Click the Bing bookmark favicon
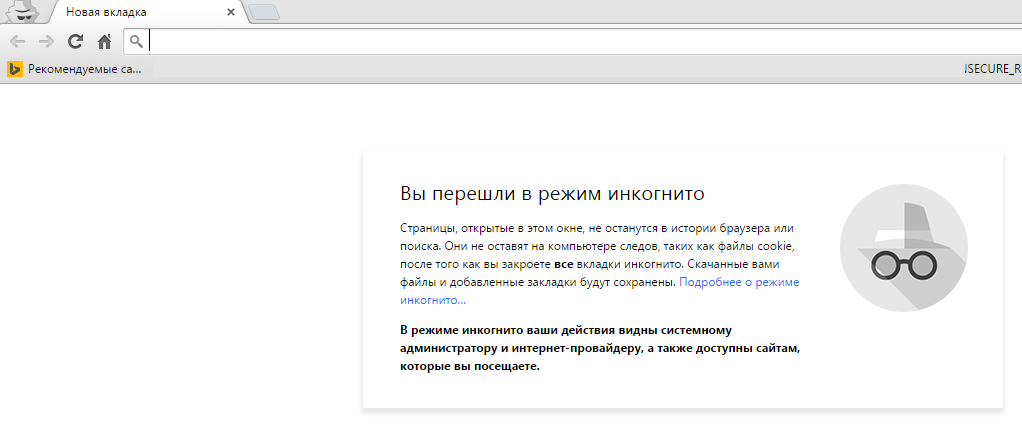 (x=15, y=69)
